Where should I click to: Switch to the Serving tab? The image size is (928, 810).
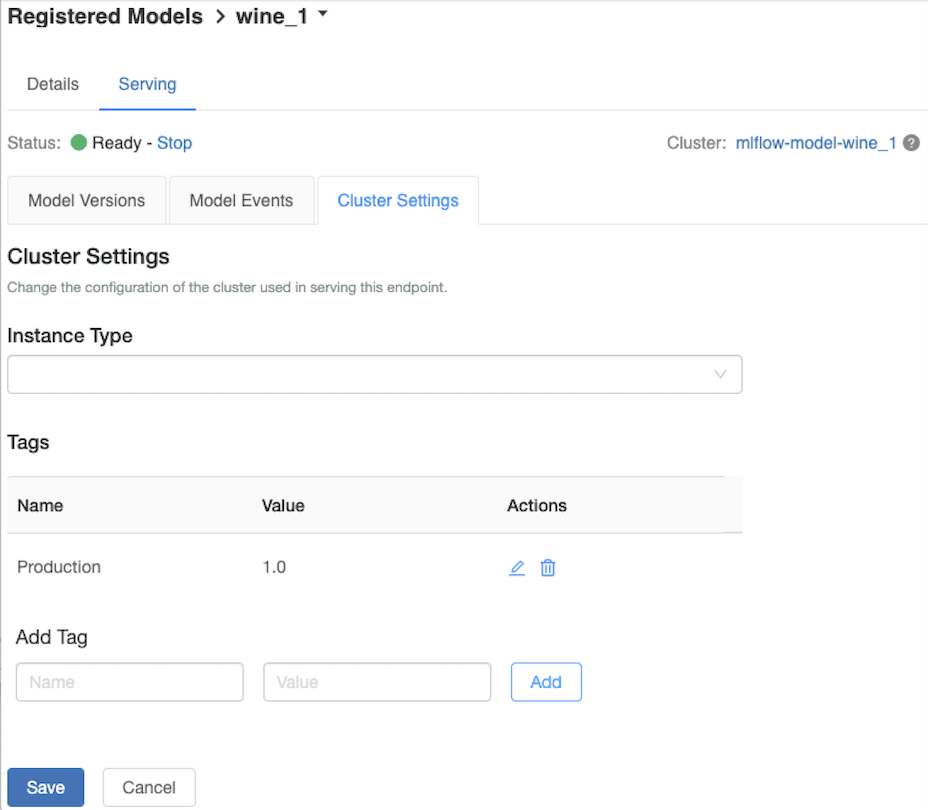(147, 84)
